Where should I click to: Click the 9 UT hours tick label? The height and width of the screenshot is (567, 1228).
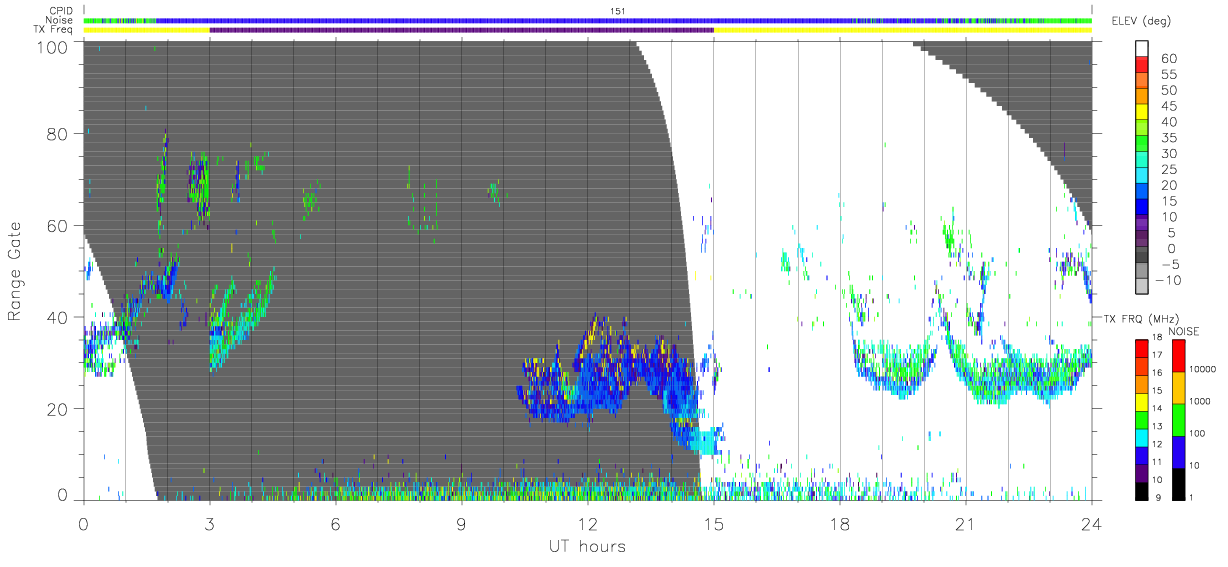point(461,523)
